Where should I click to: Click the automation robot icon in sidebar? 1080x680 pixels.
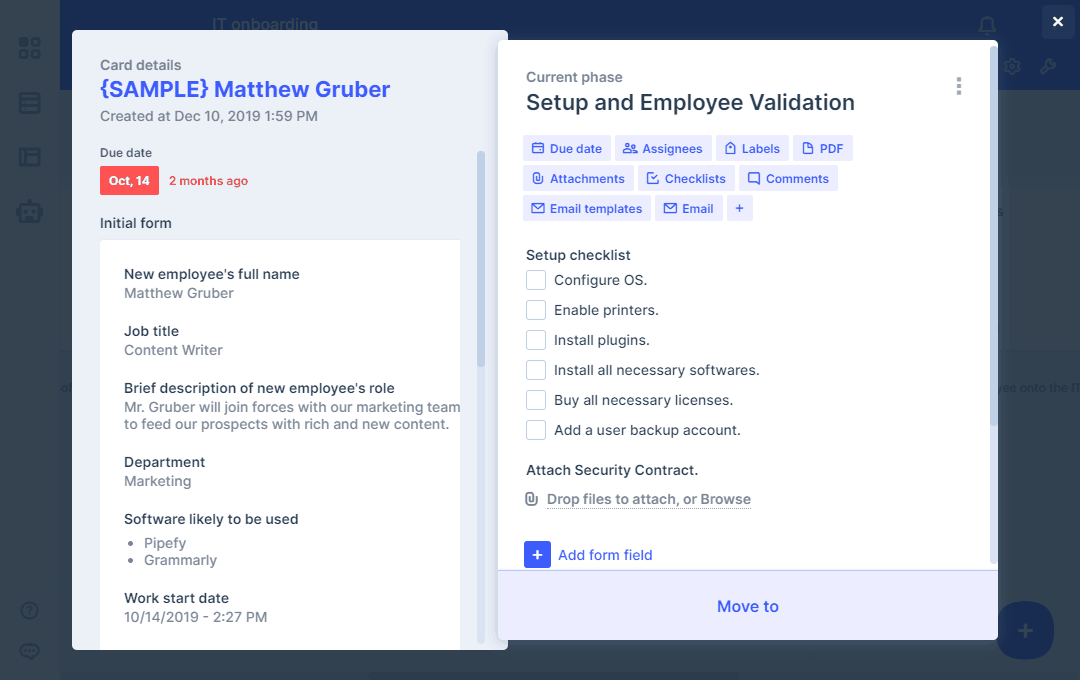pyautogui.click(x=30, y=211)
